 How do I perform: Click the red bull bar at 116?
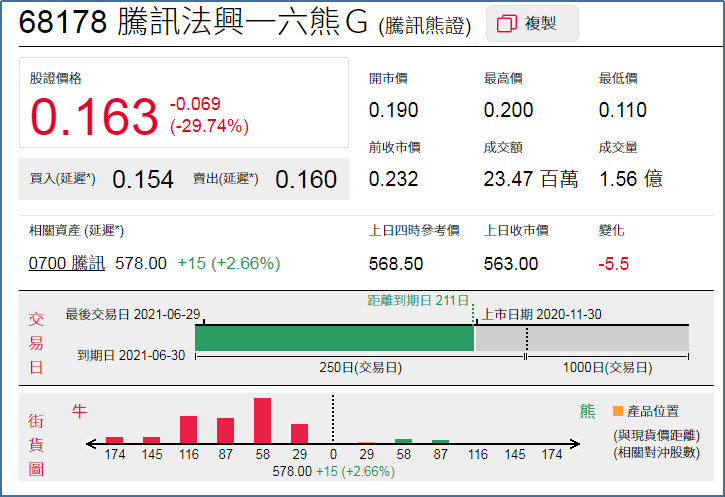pos(189,430)
